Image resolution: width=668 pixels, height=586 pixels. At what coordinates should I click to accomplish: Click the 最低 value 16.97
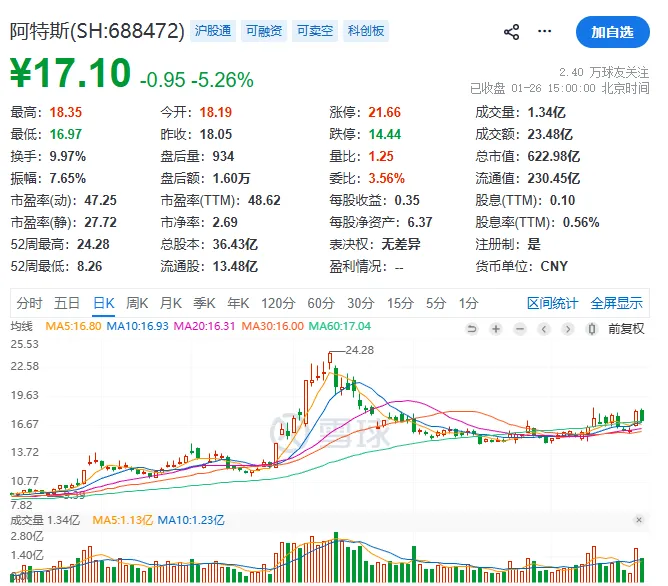[66, 135]
